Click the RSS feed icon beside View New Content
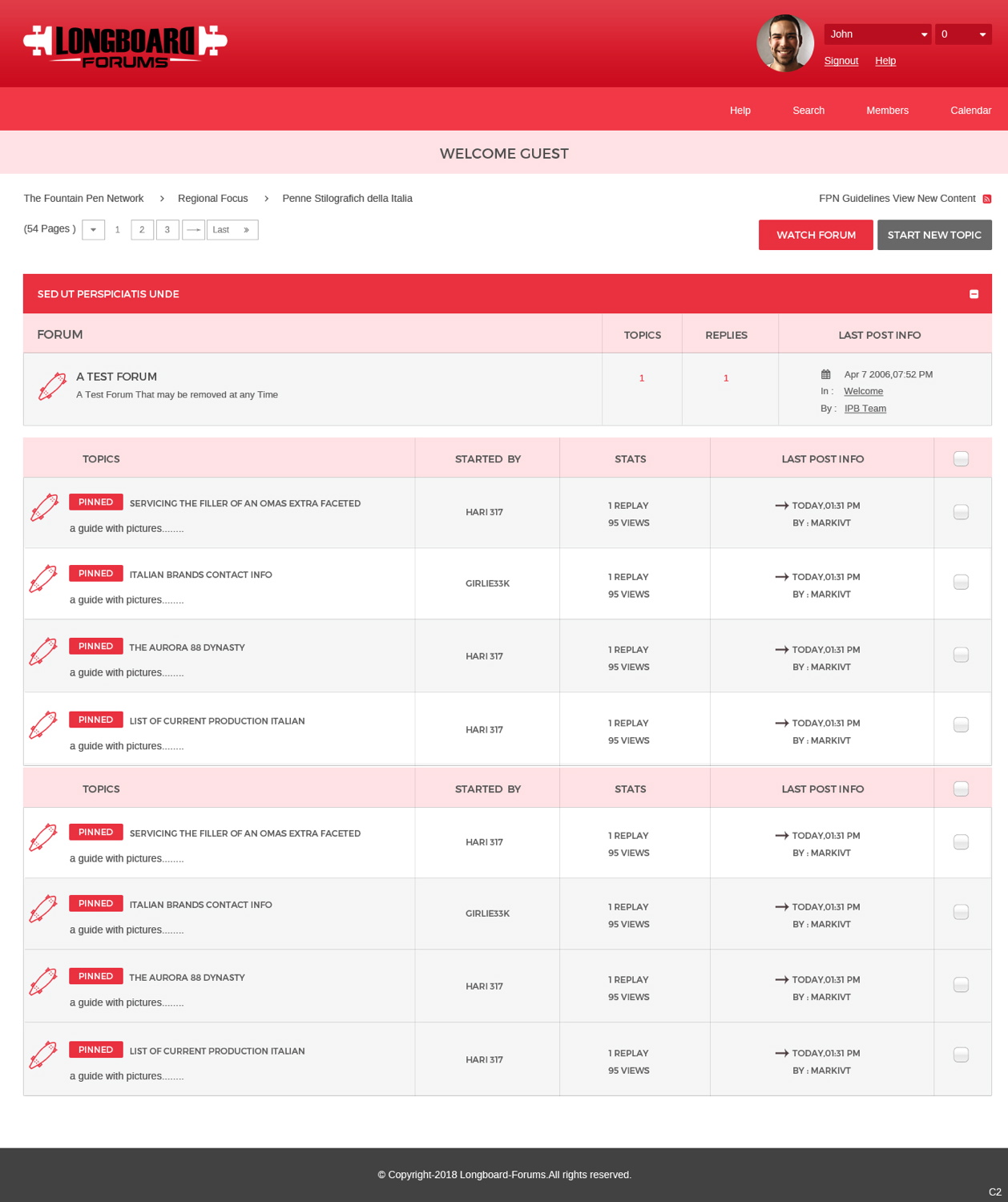The width and height of the screenshot is (1008, 1202). 987,199
